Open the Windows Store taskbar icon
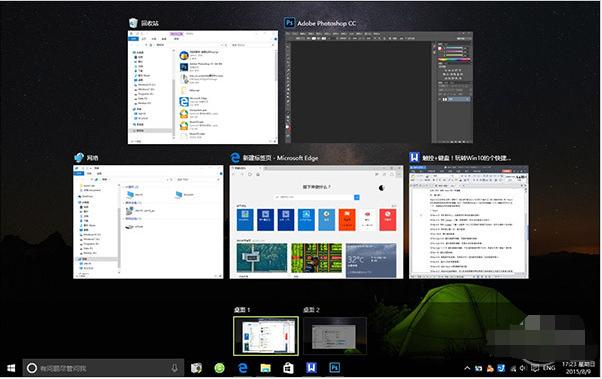This screenshot has height=379, width=602. (288, 368)
